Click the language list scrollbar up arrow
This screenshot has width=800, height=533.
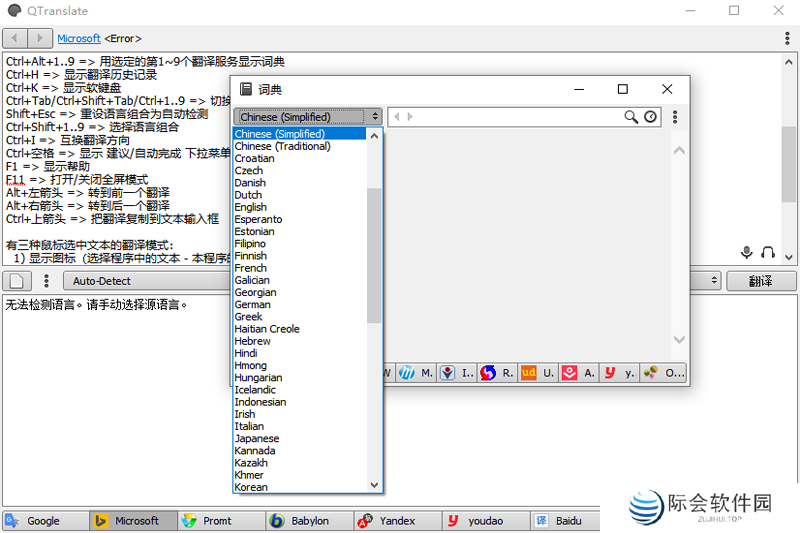click(374, 136)
